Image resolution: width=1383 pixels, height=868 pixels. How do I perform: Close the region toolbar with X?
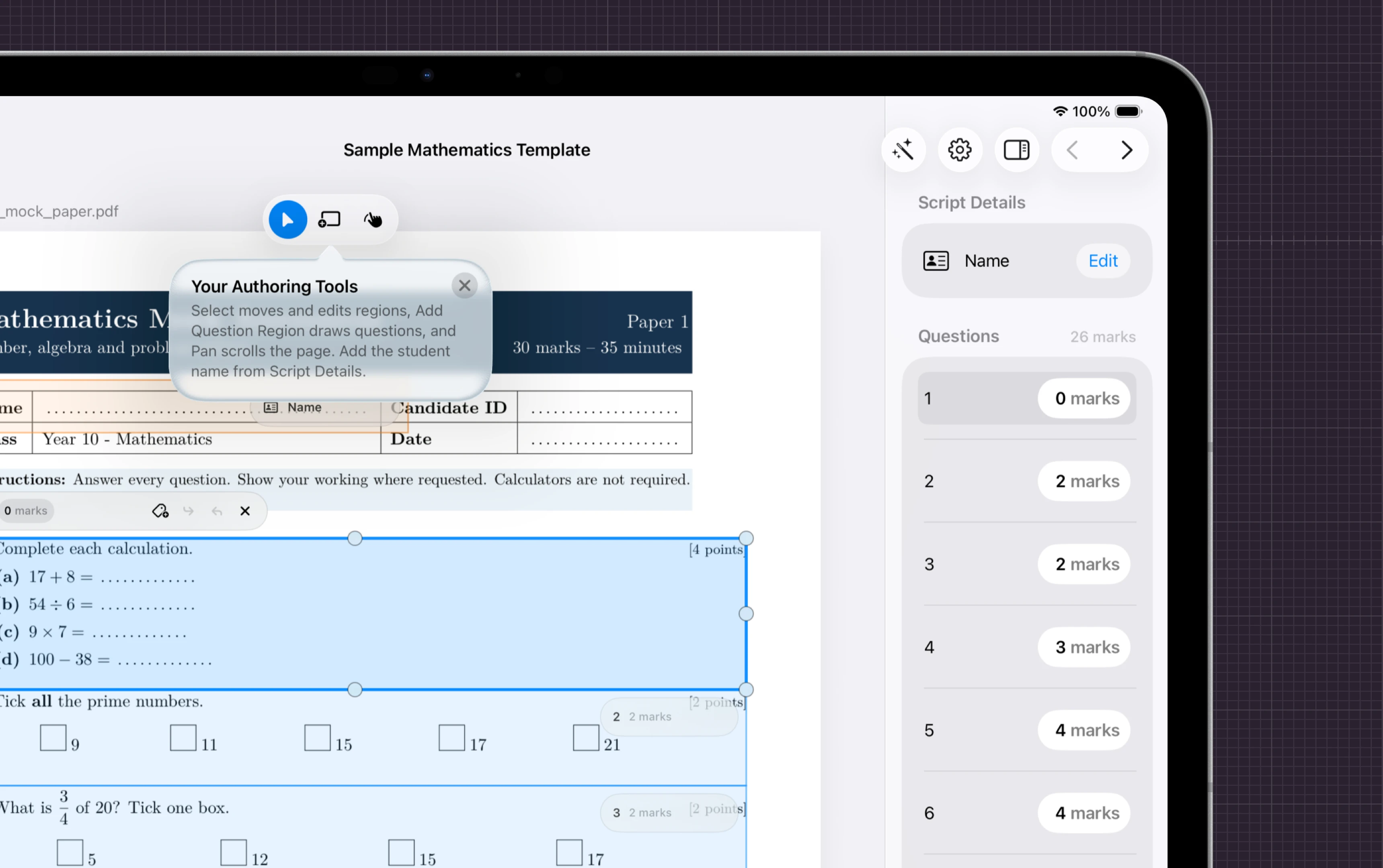pyautogui.click(x=245, y=511)
